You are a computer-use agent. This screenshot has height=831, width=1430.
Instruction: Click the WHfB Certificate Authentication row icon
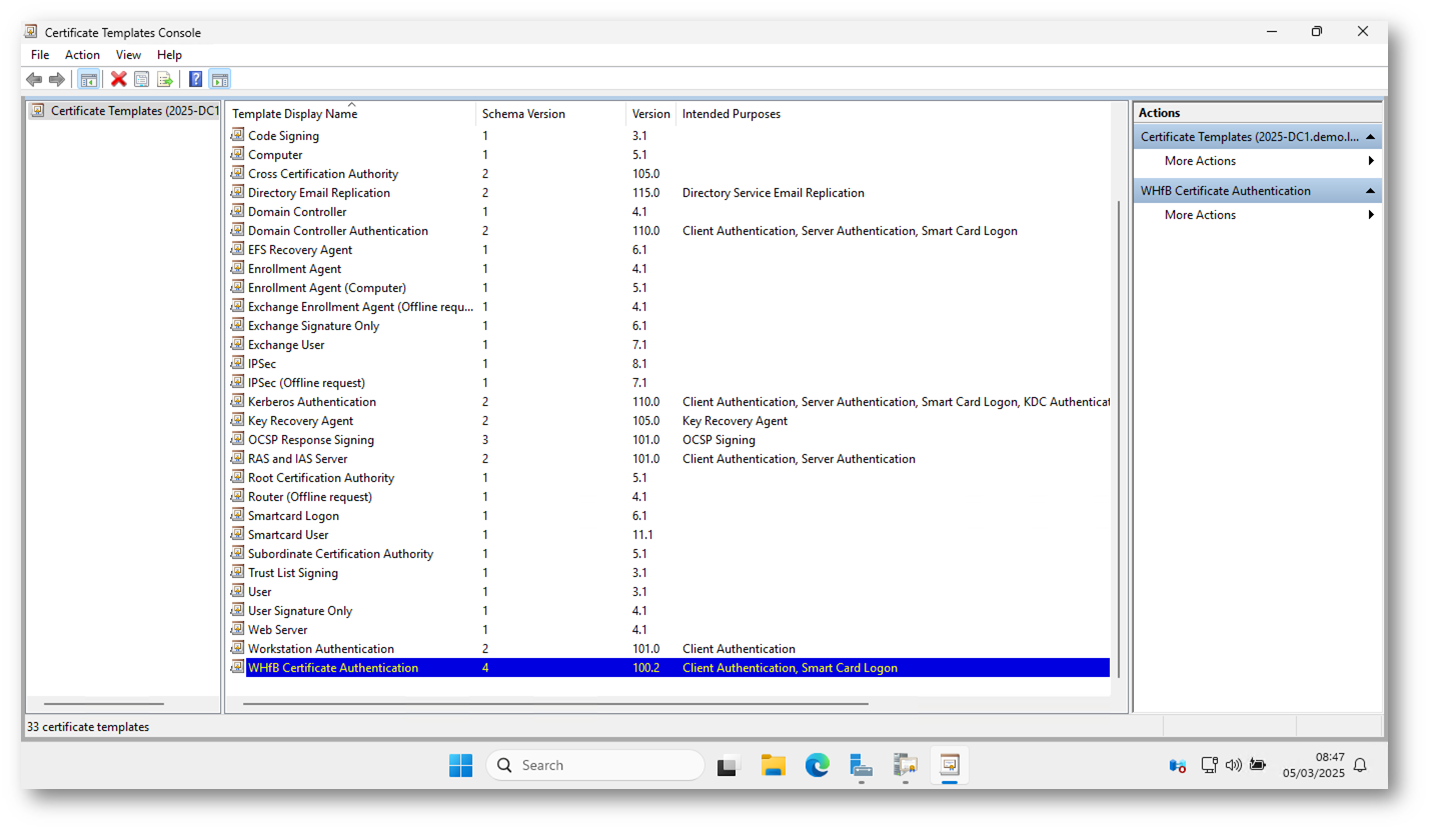[237, 667]
